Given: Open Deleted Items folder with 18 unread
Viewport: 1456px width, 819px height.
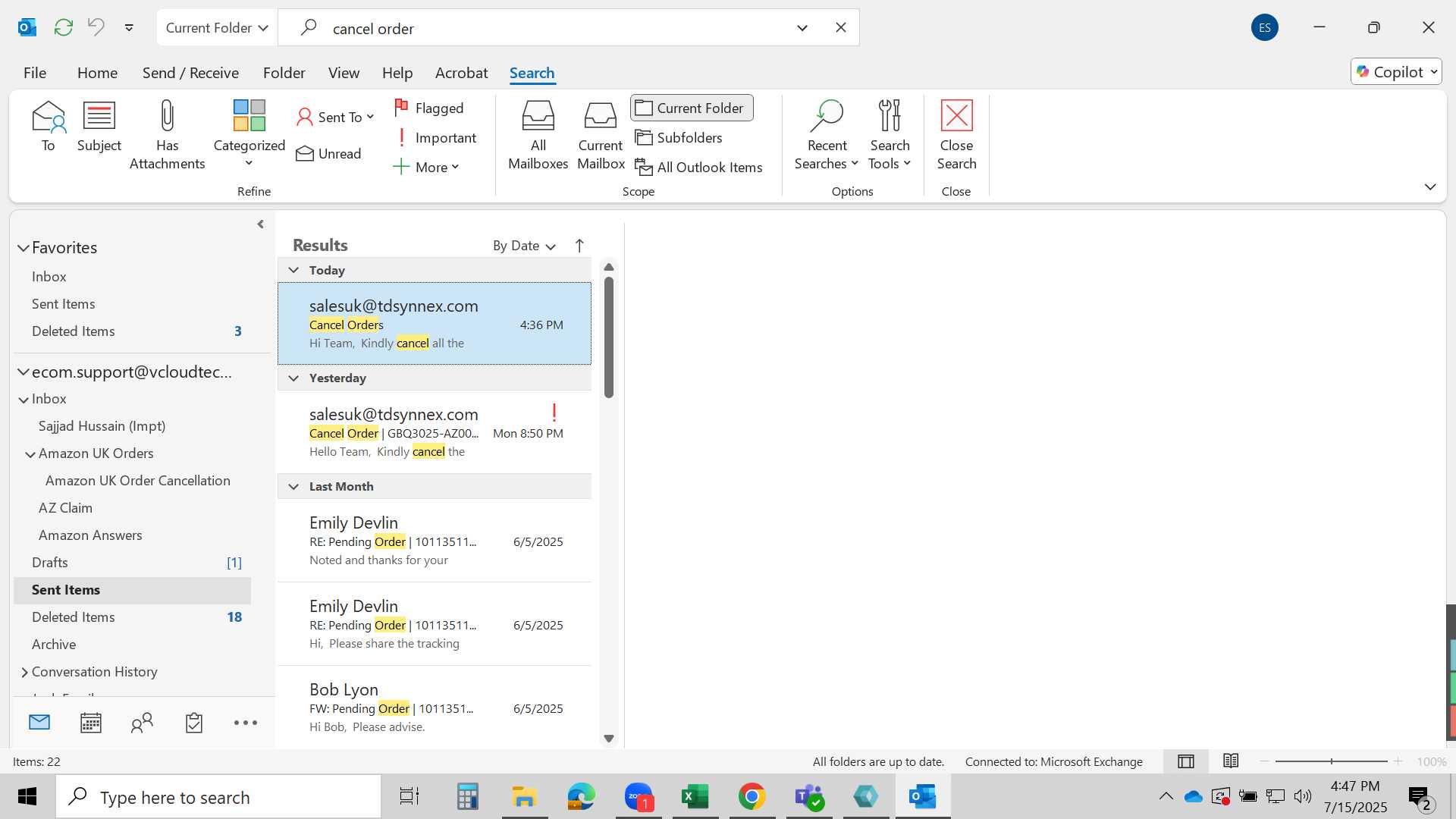Looking at the screenshot, I should click(x=132, y=617).
